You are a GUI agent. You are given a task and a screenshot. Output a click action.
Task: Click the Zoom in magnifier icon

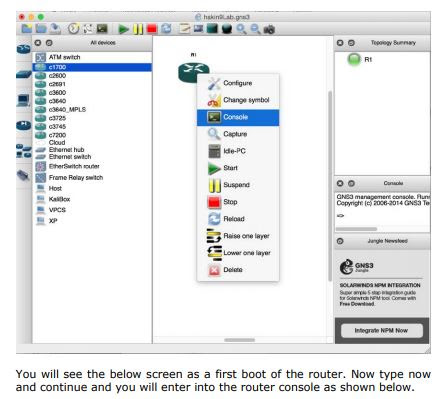point(241,29)
